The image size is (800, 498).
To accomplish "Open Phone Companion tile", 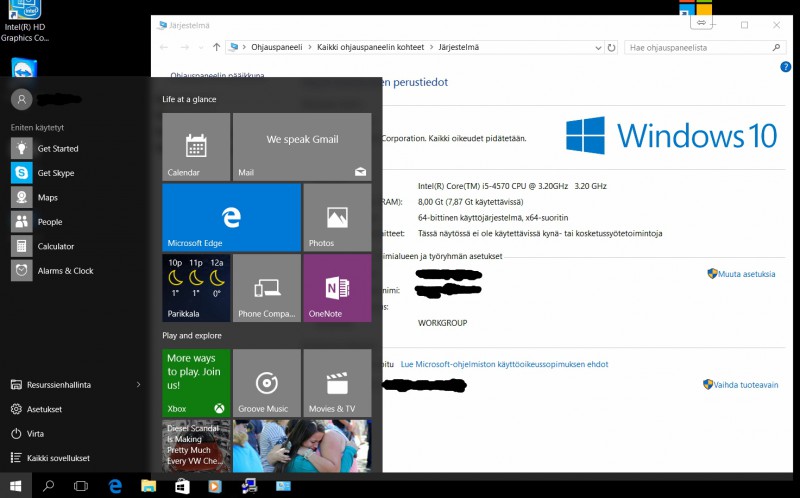I will click(x=266, y=288).
